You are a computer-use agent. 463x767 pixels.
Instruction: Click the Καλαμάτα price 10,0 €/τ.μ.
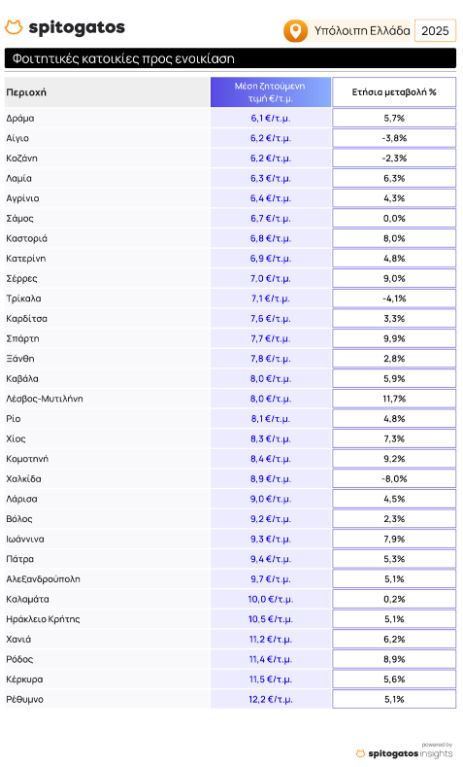[270, 599]
